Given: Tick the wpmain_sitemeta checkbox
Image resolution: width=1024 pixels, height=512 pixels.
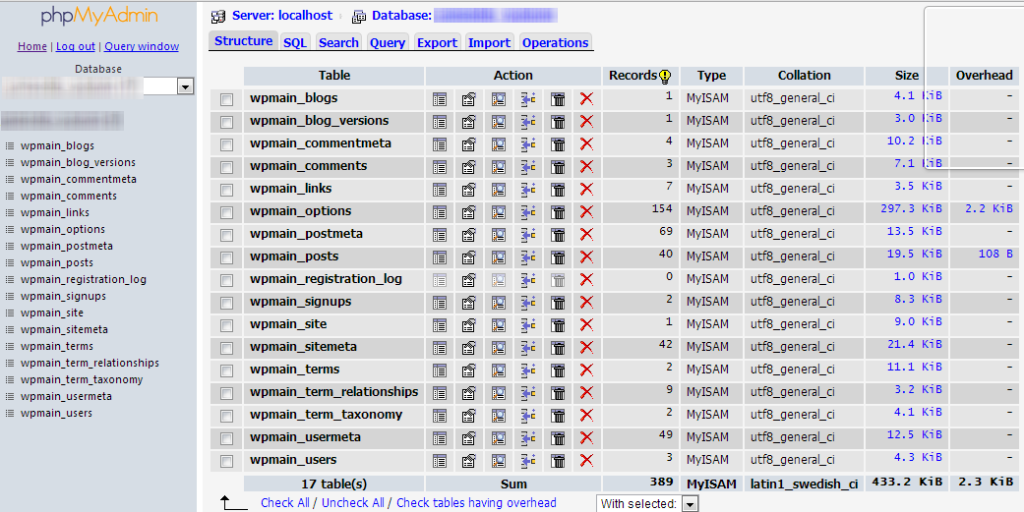Looking at the screenshot, I should (x=227, y=348).
